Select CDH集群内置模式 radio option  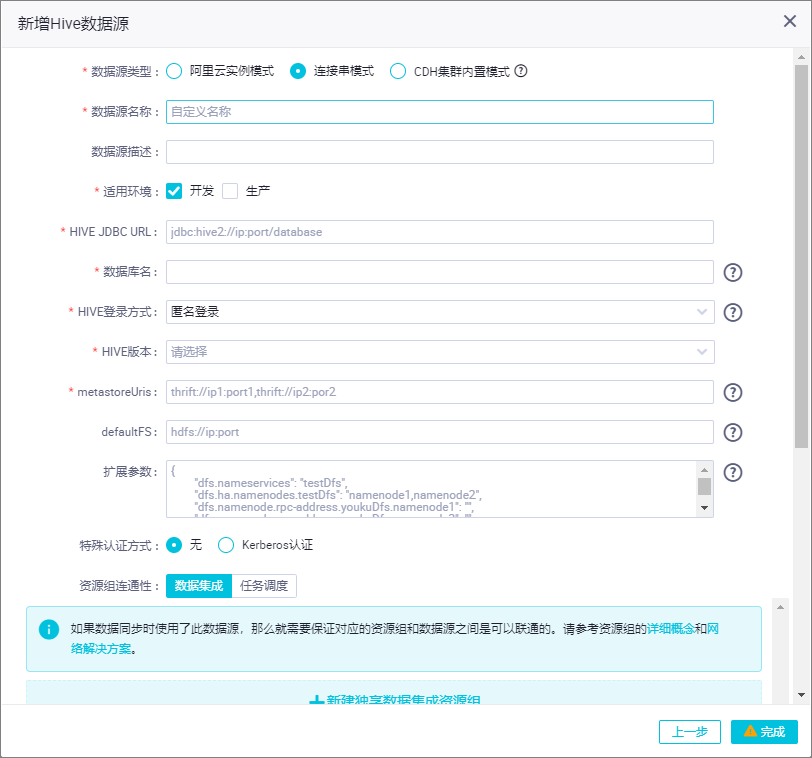(x=398, y=71)
